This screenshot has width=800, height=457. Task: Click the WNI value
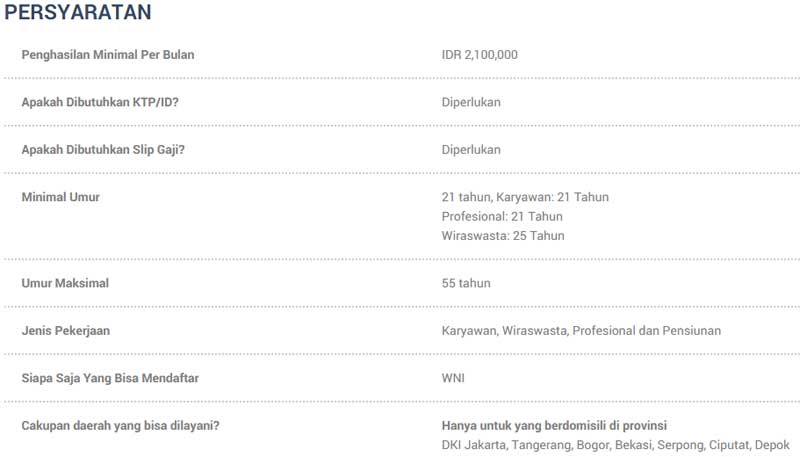(453, 378)
